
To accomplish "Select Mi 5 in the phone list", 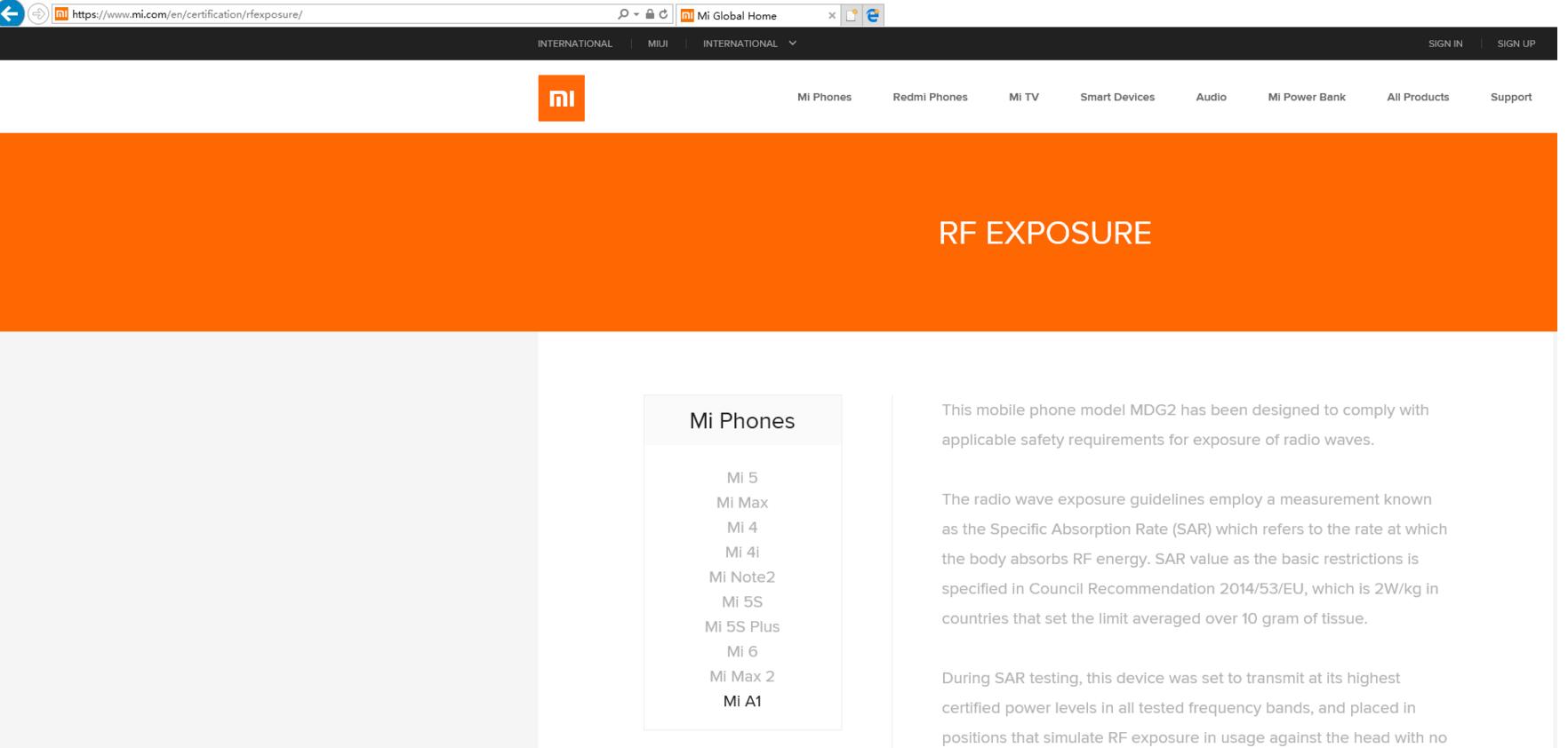I will point(742,478).
